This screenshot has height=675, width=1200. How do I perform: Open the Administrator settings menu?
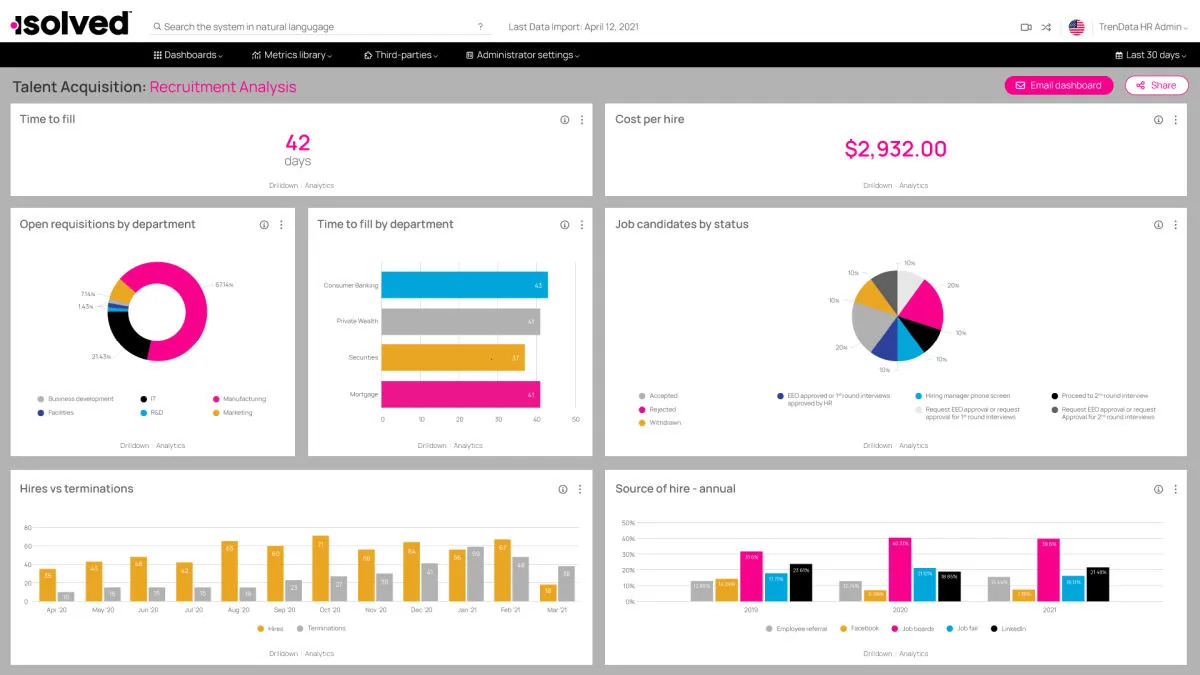pos(523,55)
